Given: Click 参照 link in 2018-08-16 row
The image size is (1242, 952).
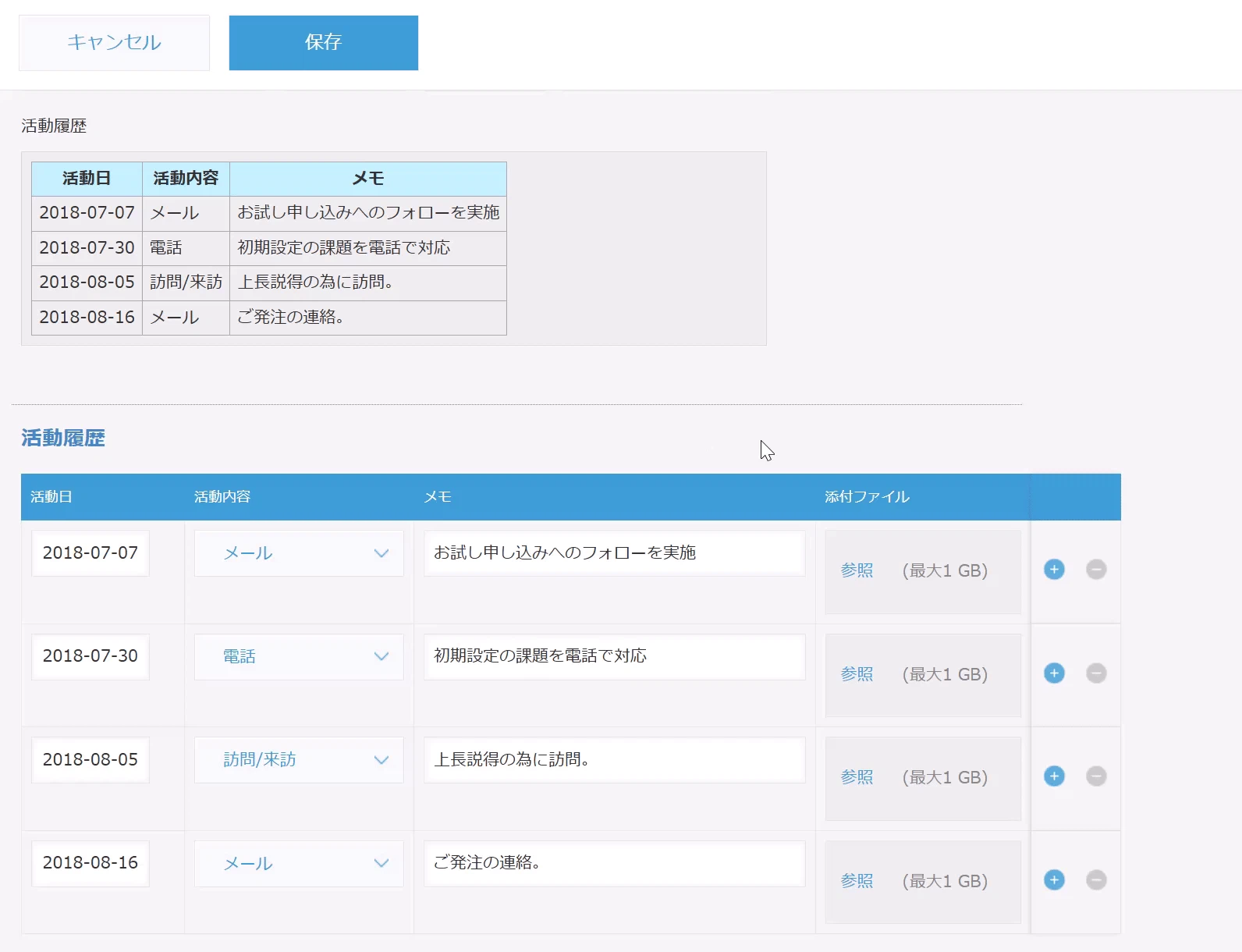Looking at the screenshot, I should coord(857,881).
